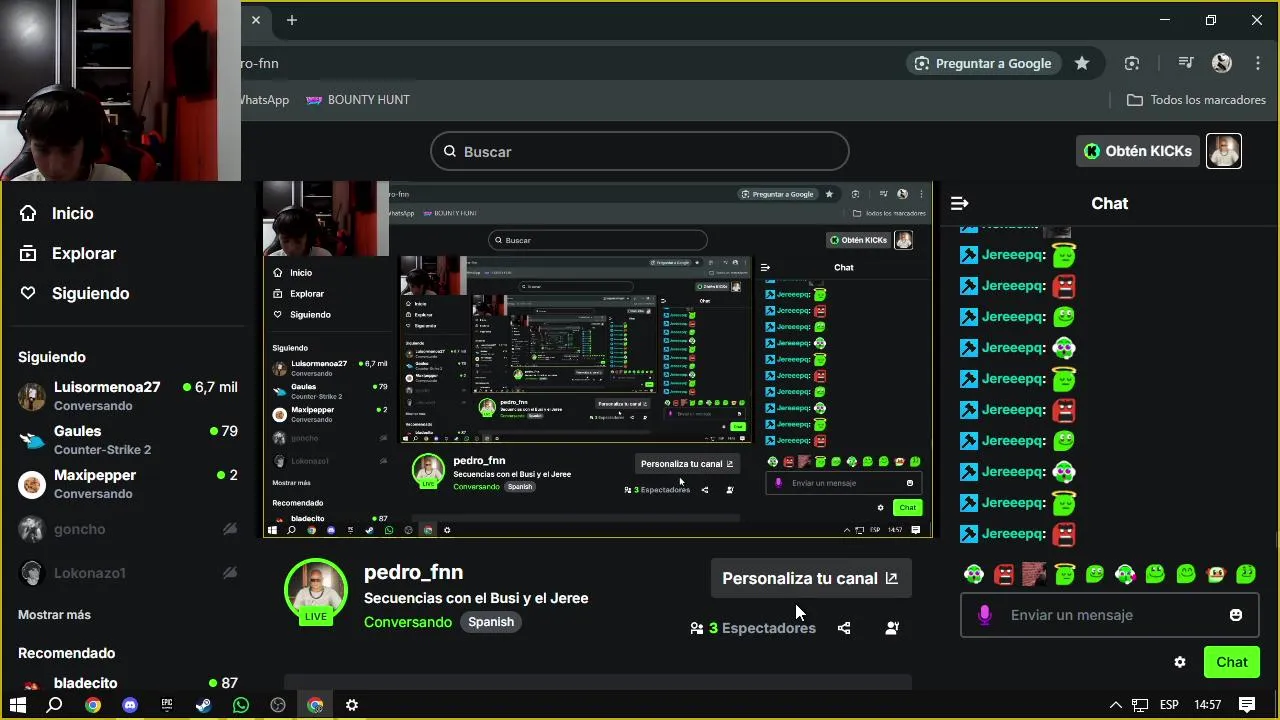The height and width of the screenshot is (720, 1280).
Task: Bookmark this page with the star icon
Action: 1082,63
